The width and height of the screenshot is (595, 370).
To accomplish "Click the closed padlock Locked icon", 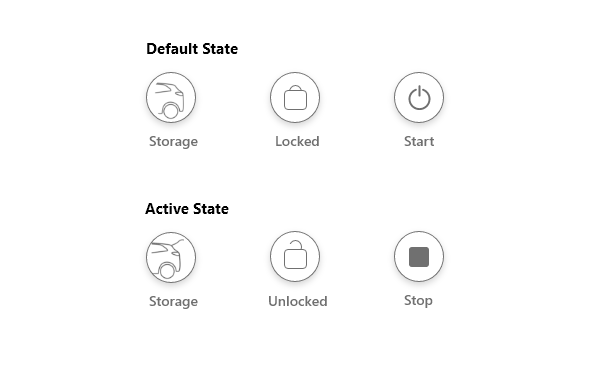I will point(295,98).
